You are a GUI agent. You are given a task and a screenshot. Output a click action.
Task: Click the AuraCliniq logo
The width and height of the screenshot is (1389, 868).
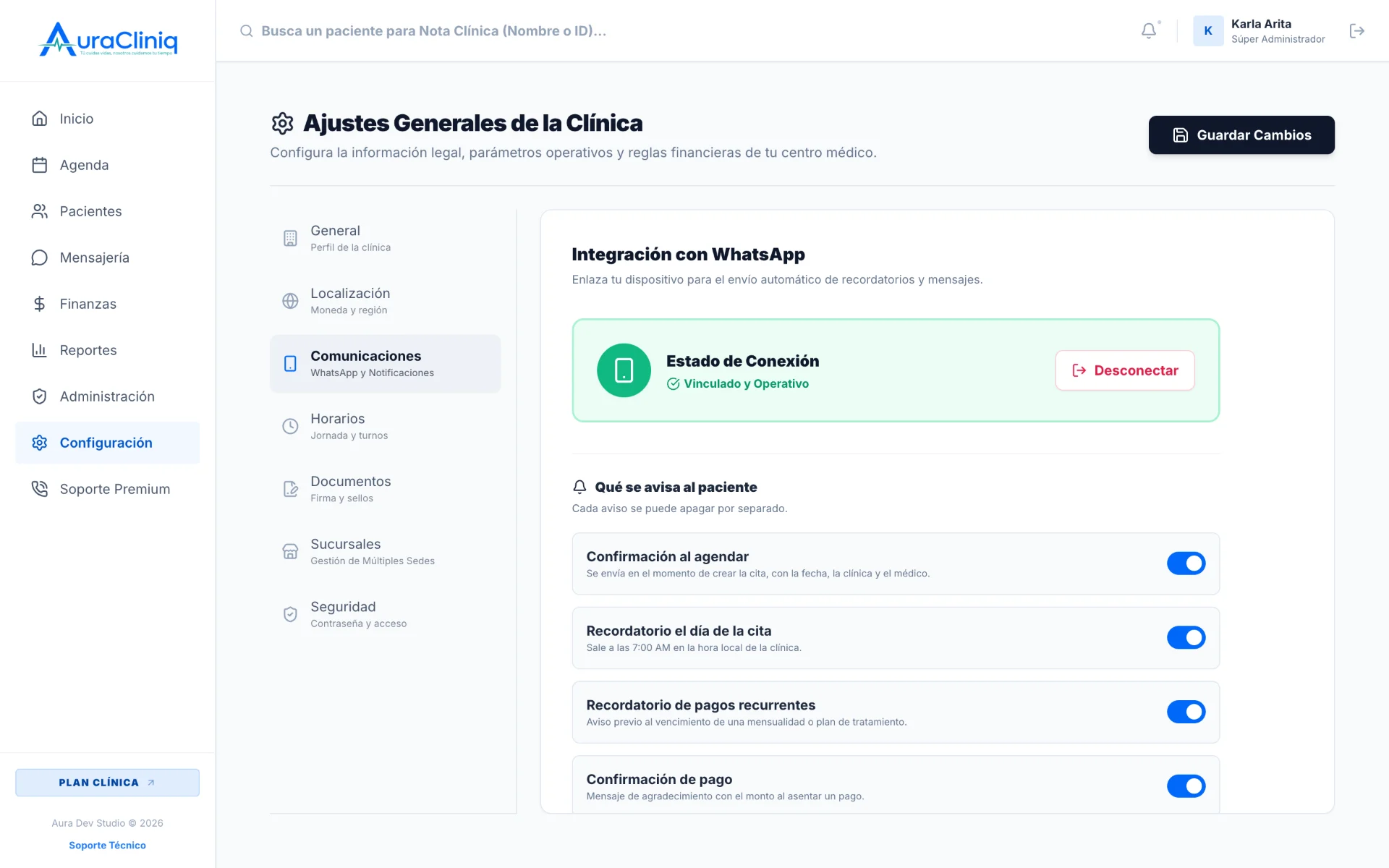click(108, 39)
